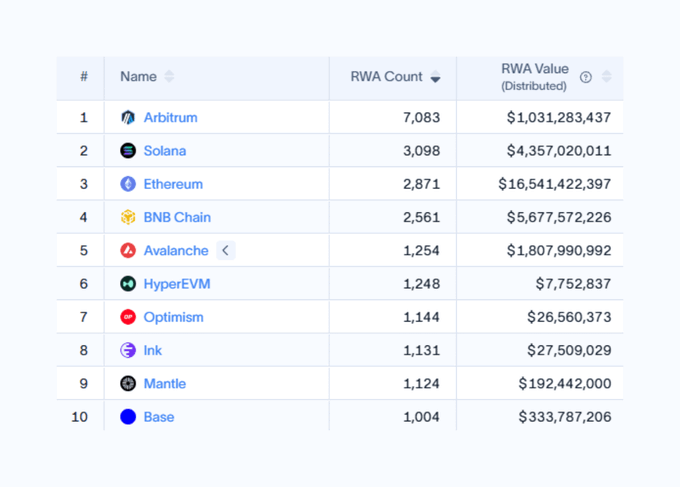Screen dimensions: 680x487
Task: Open the Base network link
Action: pyautogui.click(x=159, y=417)
